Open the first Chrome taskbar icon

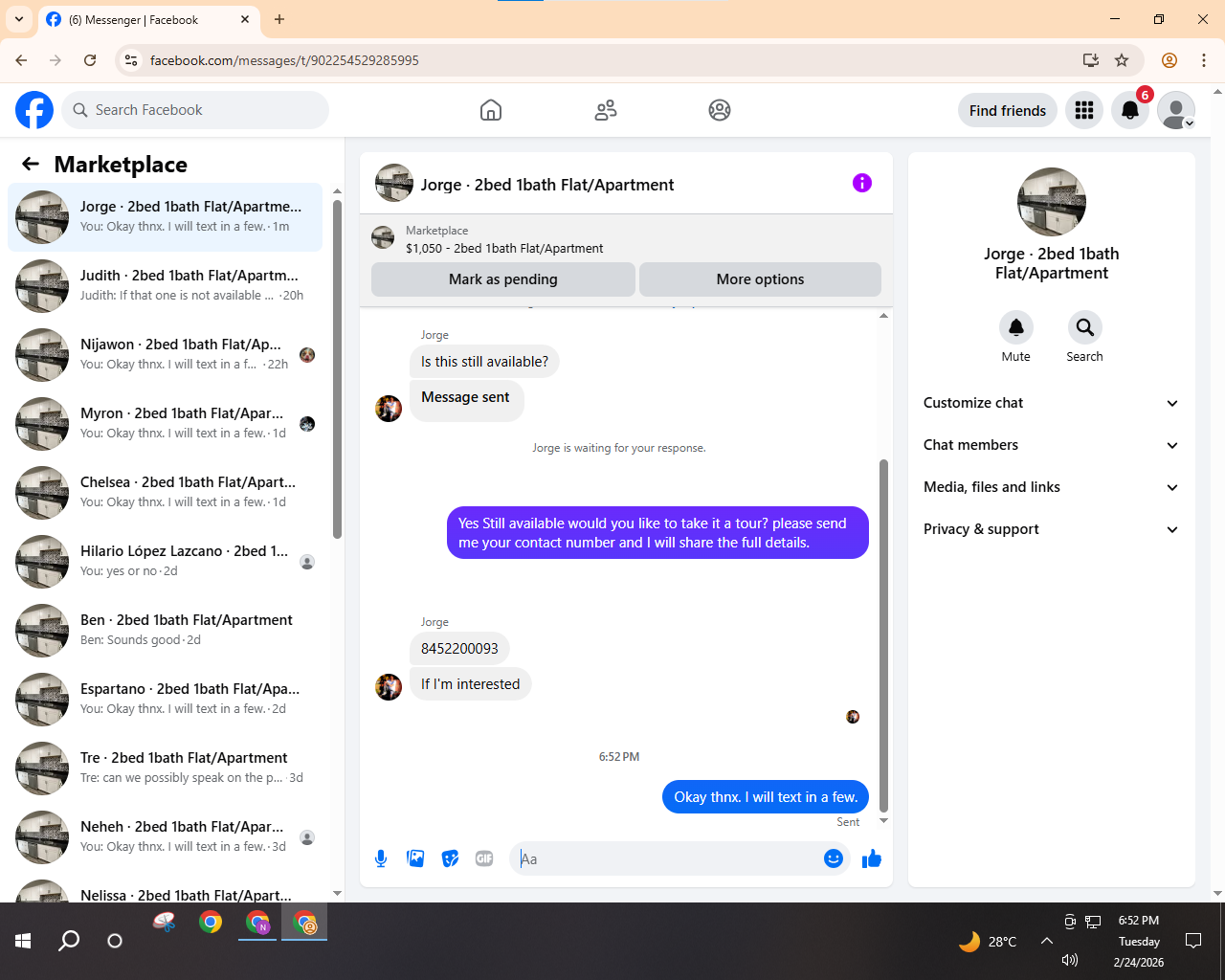tap(211, 923)
